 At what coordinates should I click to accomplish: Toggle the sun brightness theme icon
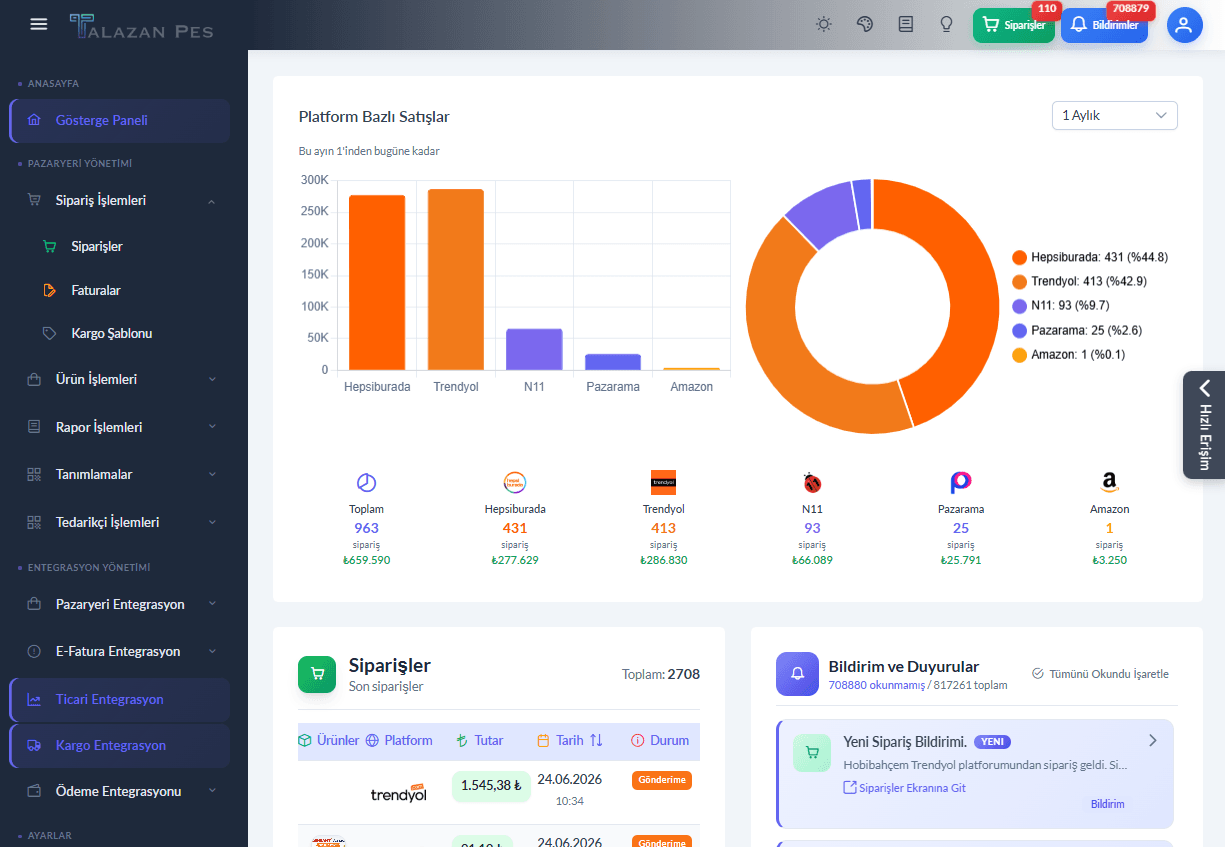[x=824, y=24]
